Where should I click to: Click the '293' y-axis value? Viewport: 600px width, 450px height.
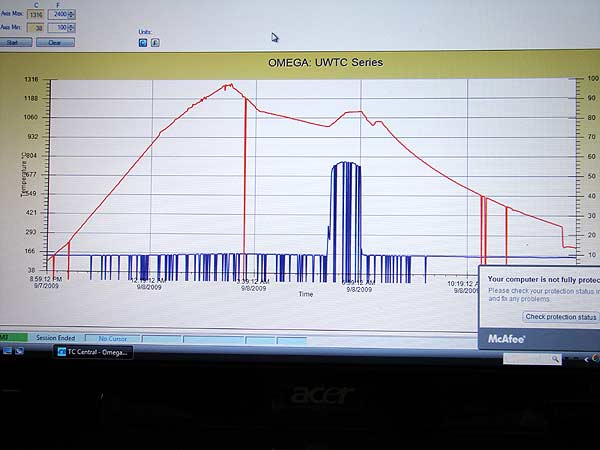[33, 232]
